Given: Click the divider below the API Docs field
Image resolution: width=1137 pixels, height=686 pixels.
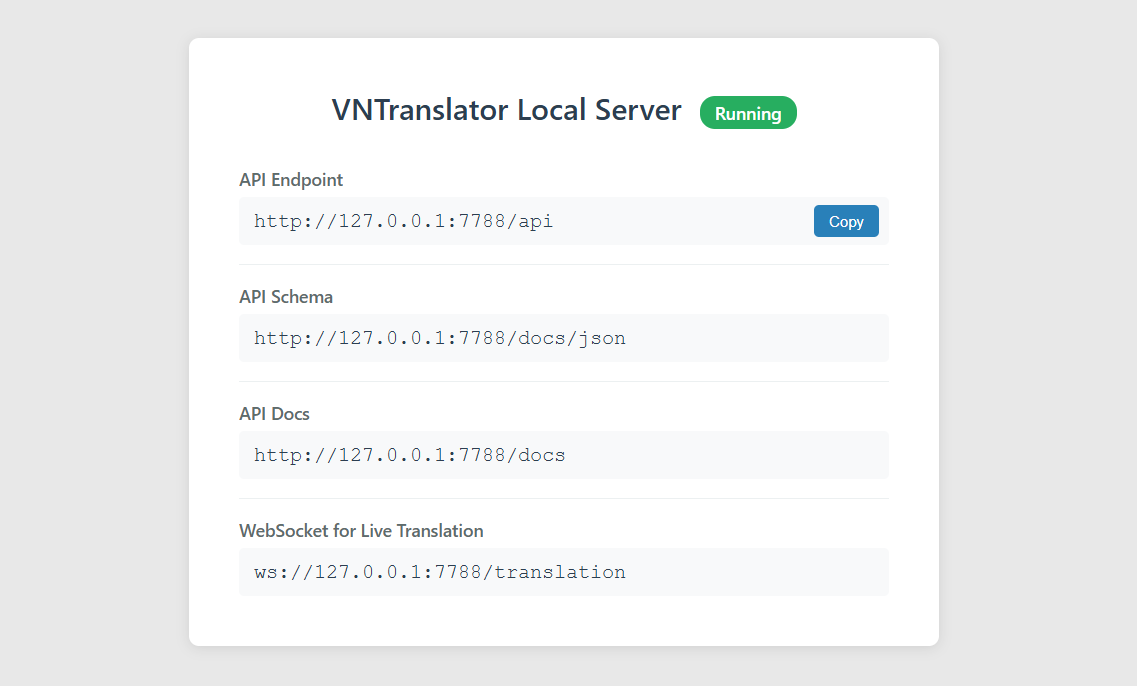Looking at the screenshot, I should [x=563, y=498].
